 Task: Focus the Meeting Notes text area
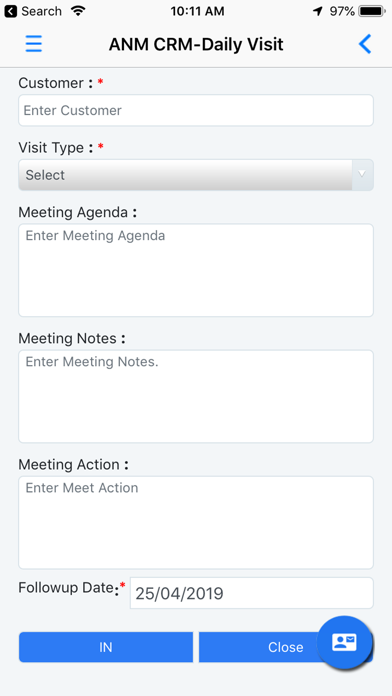click(196, 396)
